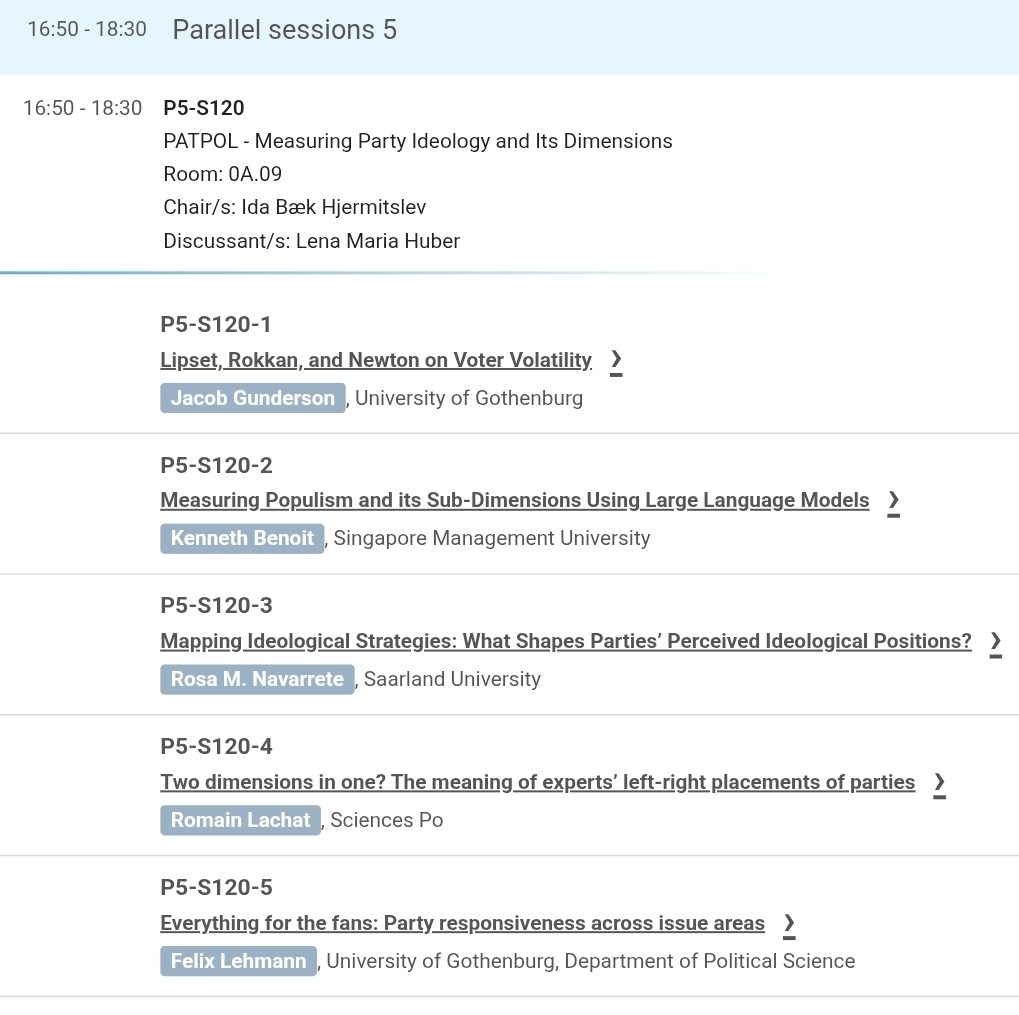
Task: Click the Felix Lehmann author tag
Action: click(x=239, y=962)
